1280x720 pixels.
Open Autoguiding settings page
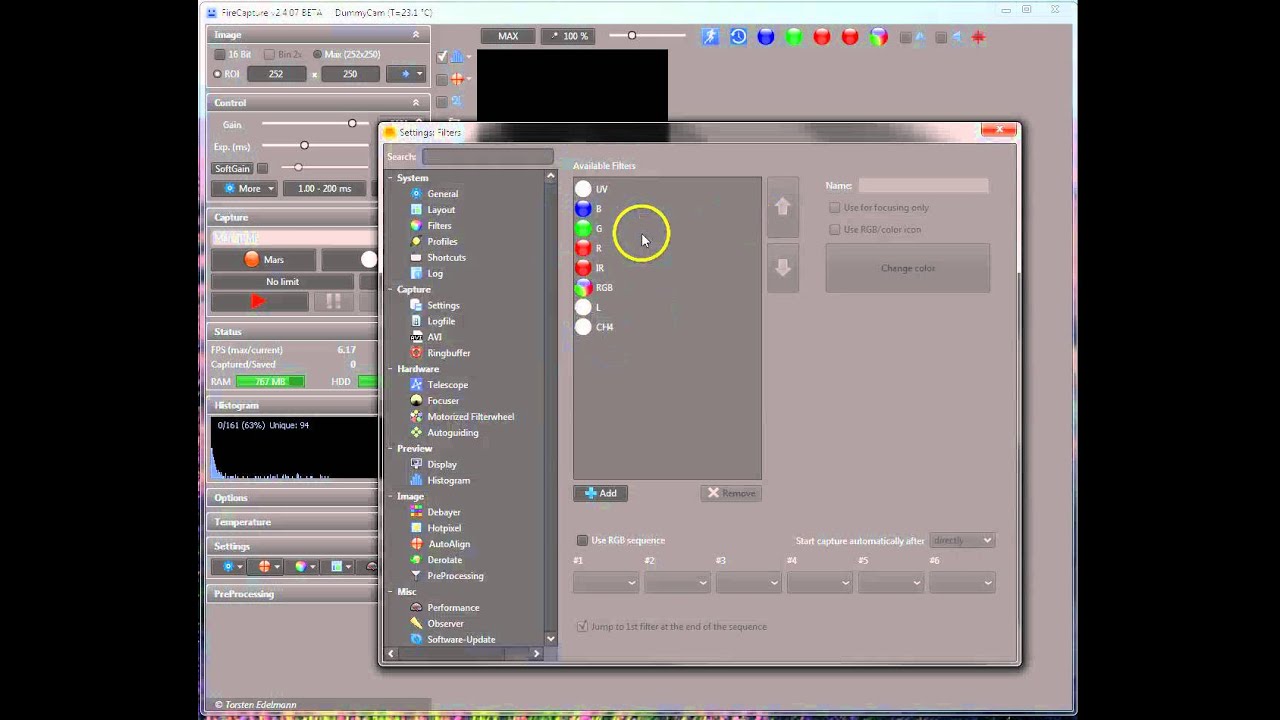click(444, 433)
